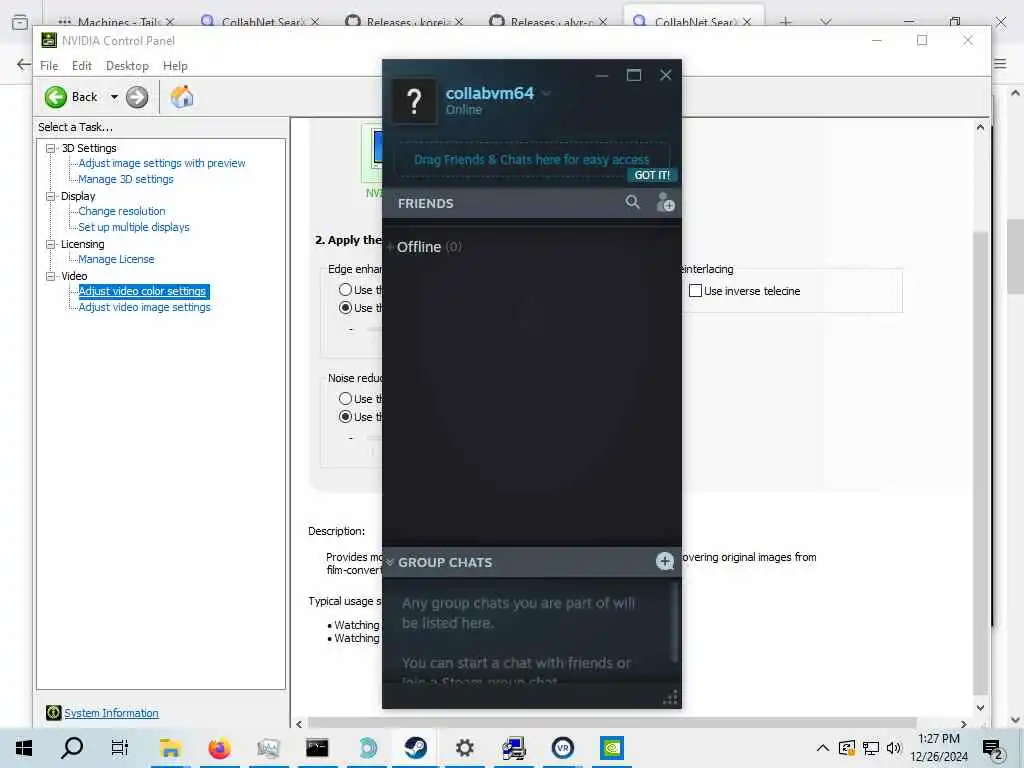Open System Information link
The height and width of the screenshot is (768, 1024).
tap(111, 713)
